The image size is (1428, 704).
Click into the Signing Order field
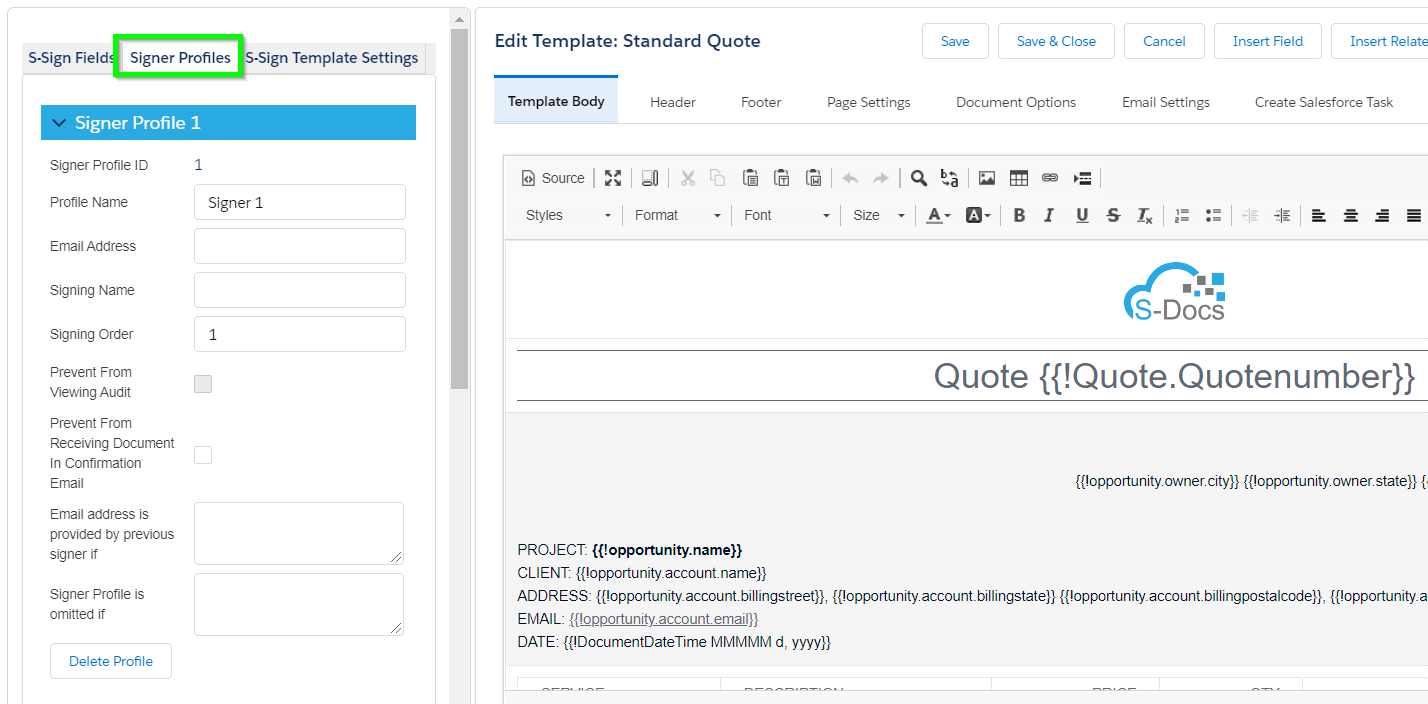pos(300,334)
